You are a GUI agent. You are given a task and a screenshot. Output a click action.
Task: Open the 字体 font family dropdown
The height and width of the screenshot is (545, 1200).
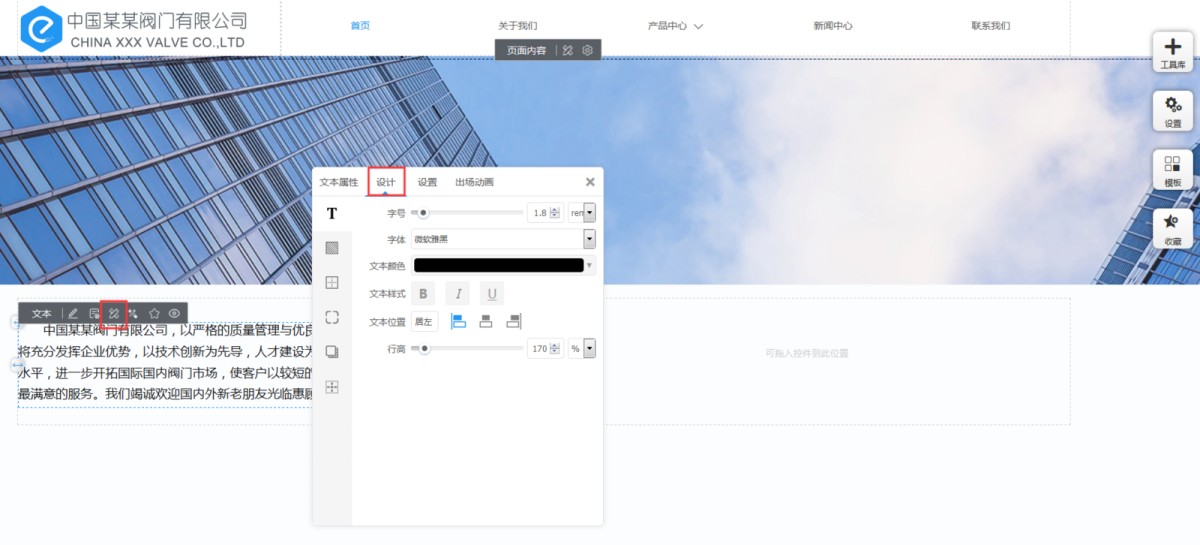click(589, 239)
